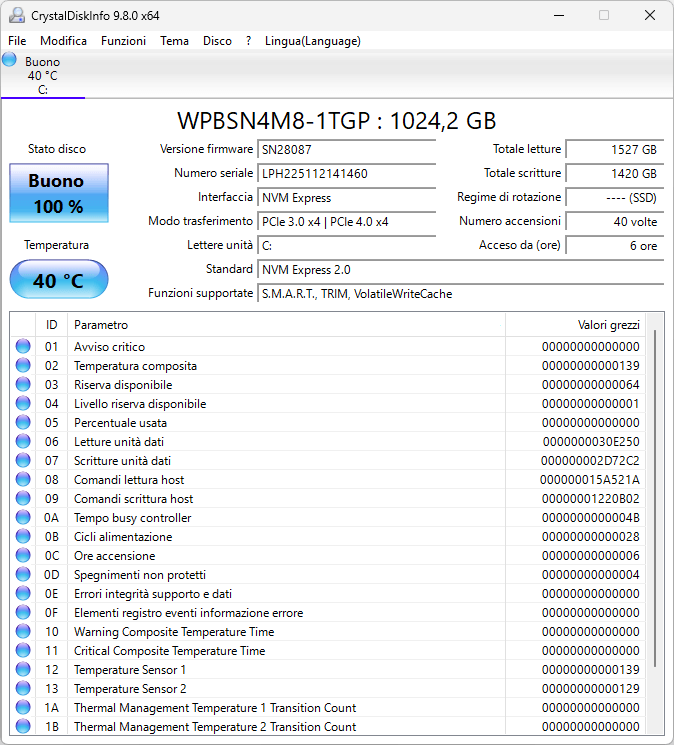The height and width of the screenshot is (745, 674).
Task: Click status icon for Spegnimenti non protetti
Action: [x=23, y=575]
